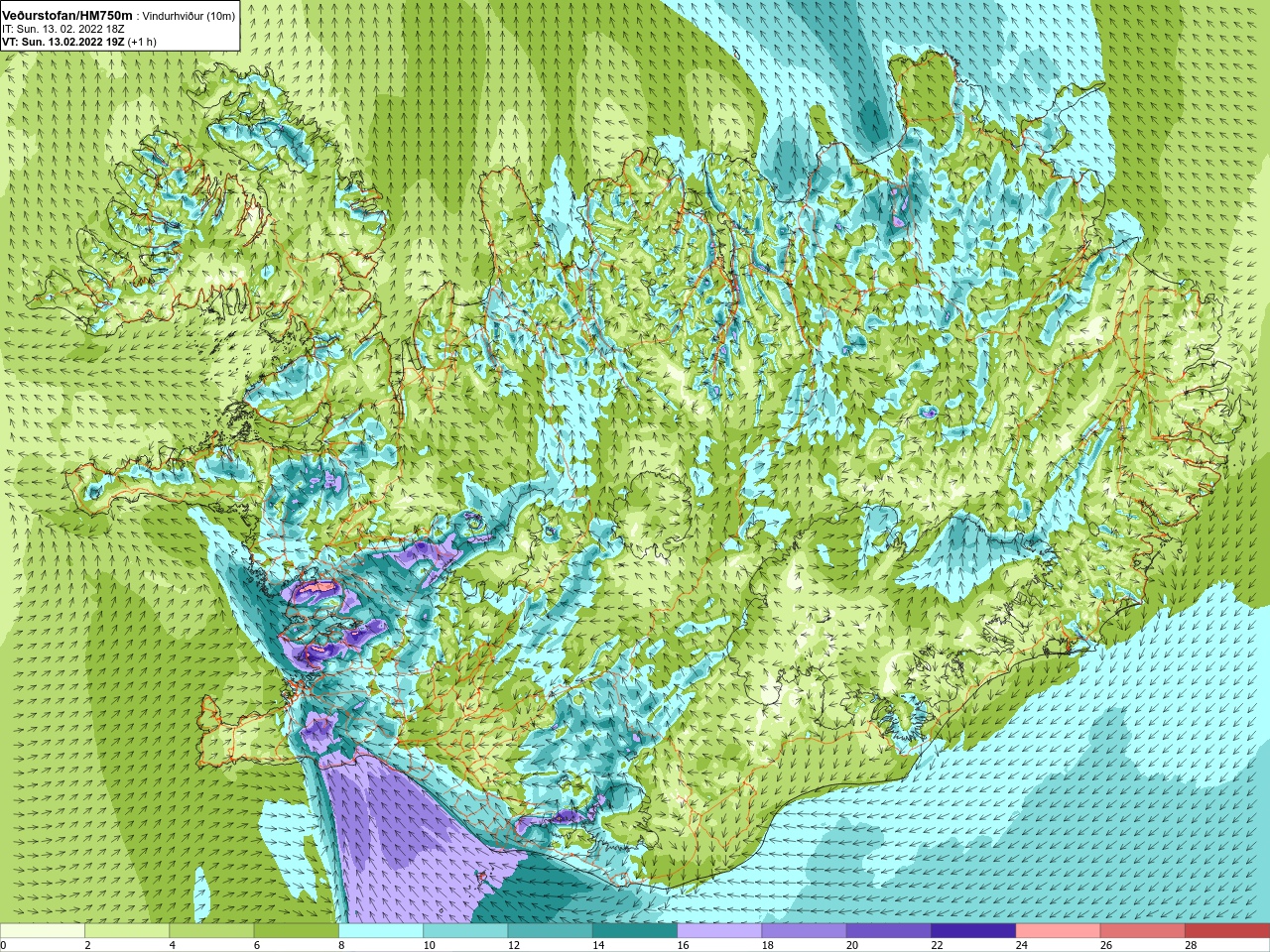Viewport: 1270px width, 952px height.
Task: Click the 16–18 lavender legend swatch
Action: 719,931
